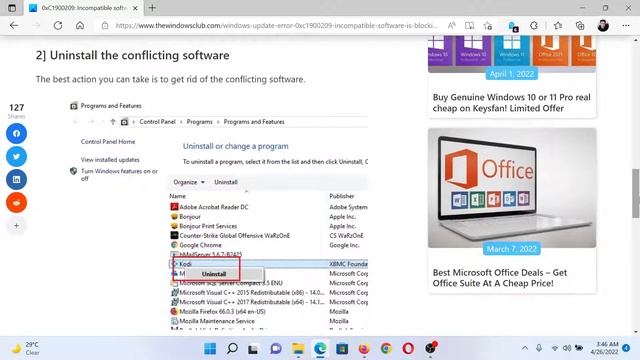
Task: Switch to Microsoft Edge on taskbar
Action: [320, 349]
